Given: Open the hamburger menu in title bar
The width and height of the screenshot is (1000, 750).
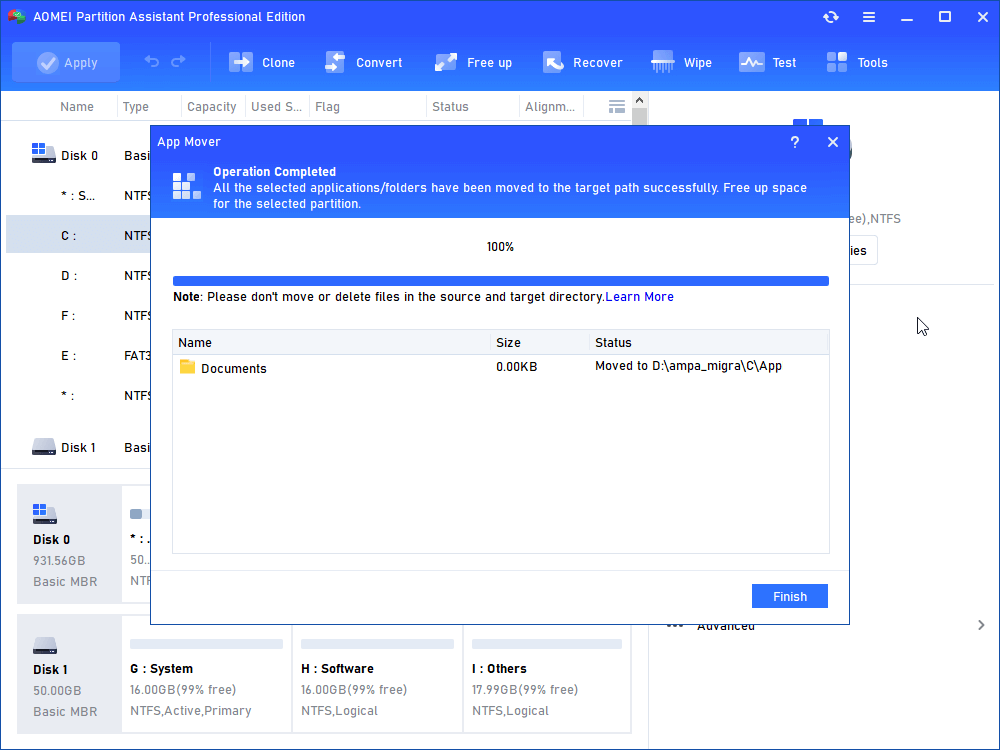Looking at the screenshot, I should [x=869, y=17].
